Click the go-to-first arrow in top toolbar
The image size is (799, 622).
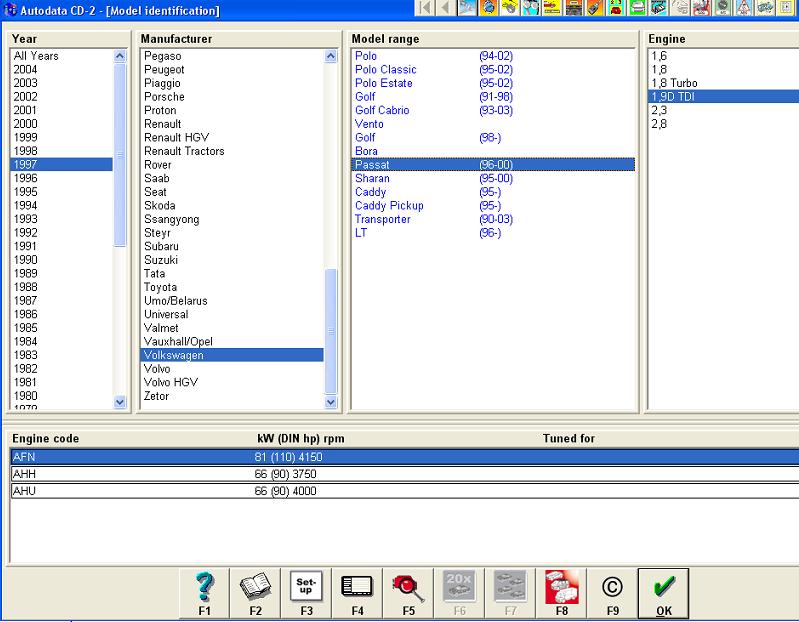[x=425, y=8]
